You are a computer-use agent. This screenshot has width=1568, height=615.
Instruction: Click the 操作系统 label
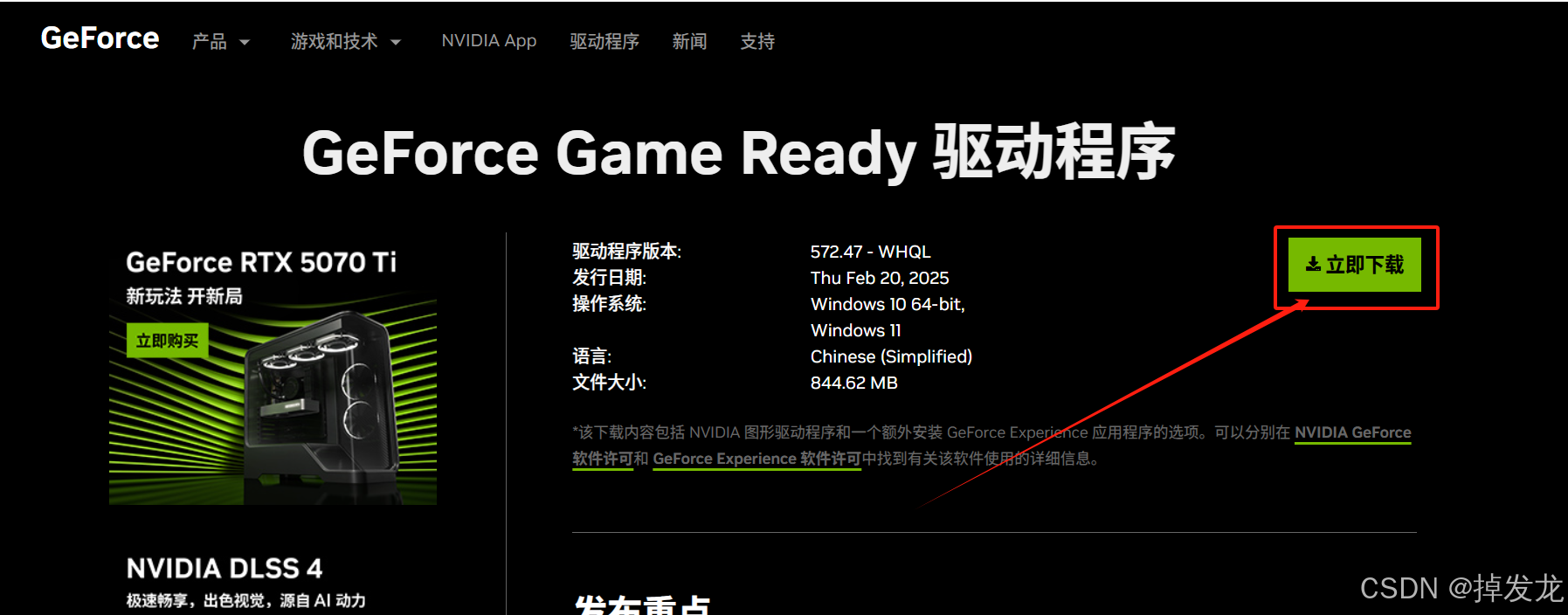pyautogui.click(x=610, y=304)
